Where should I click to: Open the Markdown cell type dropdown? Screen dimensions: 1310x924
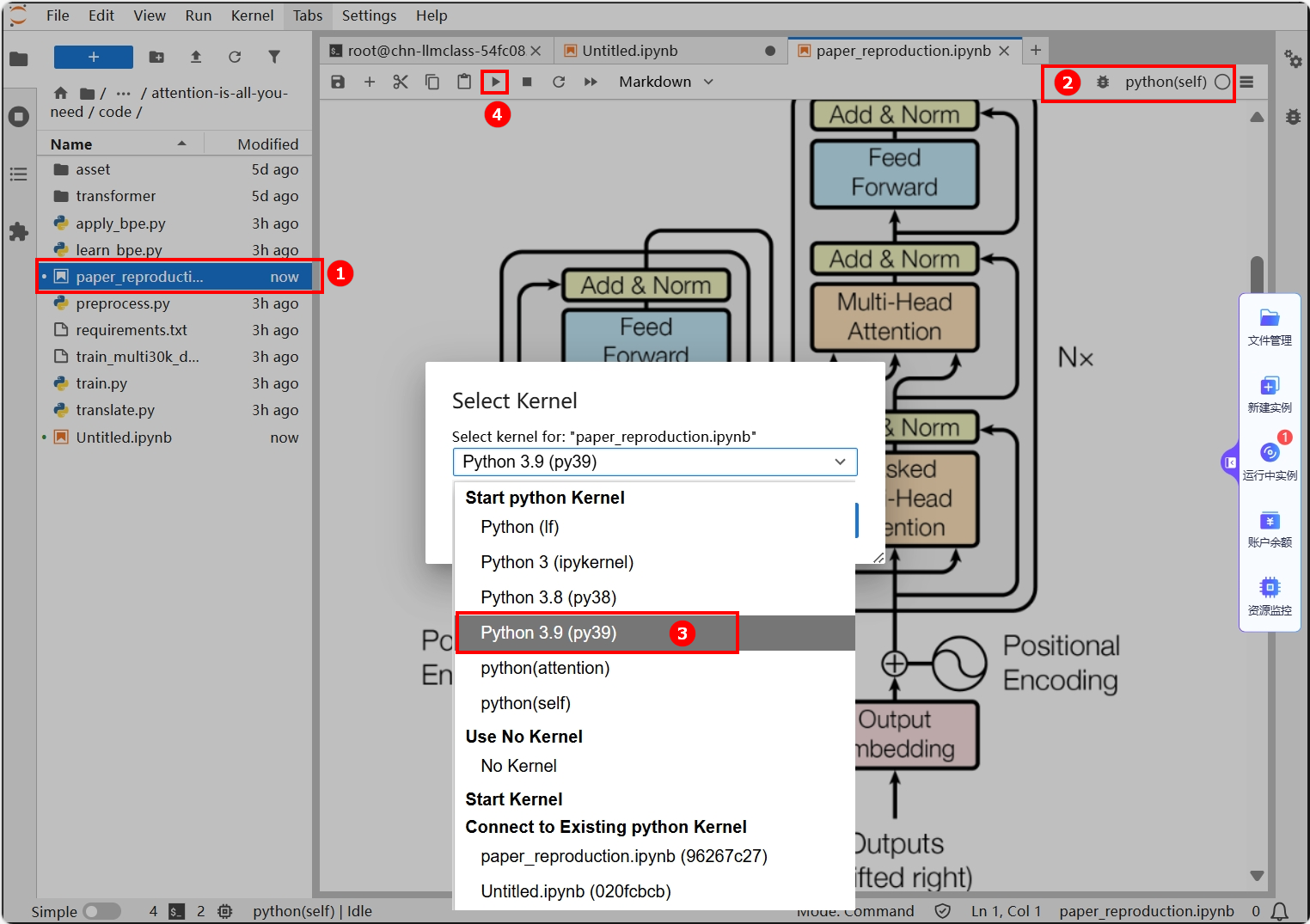click(666, 82)
